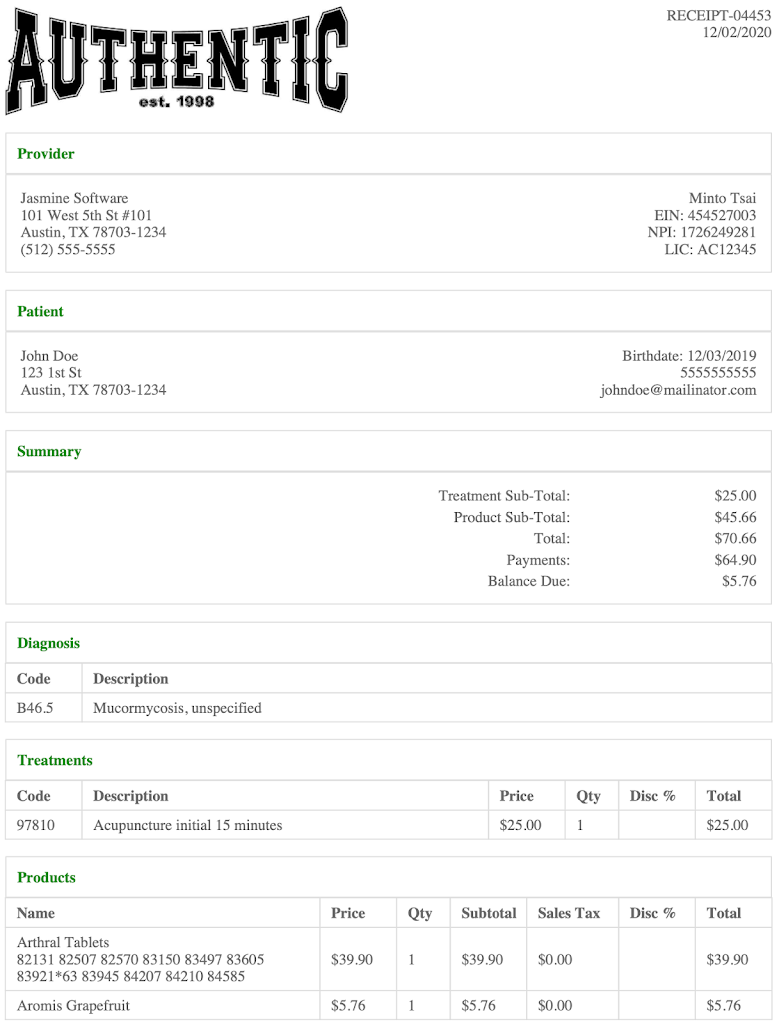Click the Payments amount $64.90
The height and width of the screenshot is (1024, 779).
click(x=735, y=560)
